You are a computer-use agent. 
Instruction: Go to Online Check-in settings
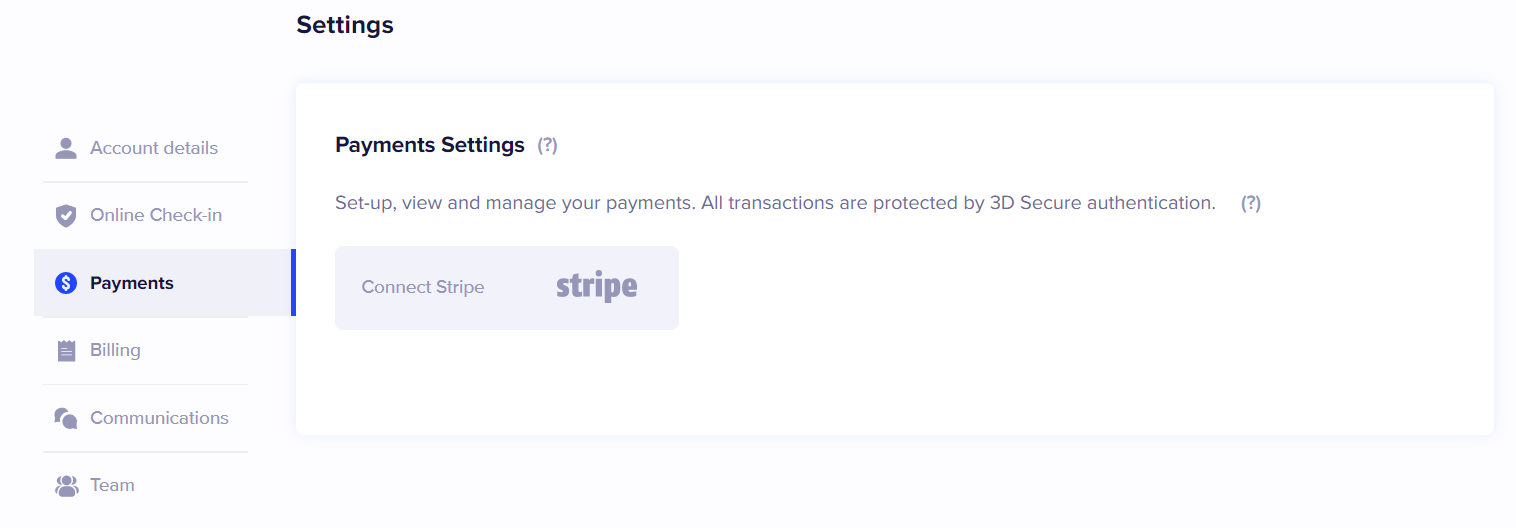(x=156, y=215)
